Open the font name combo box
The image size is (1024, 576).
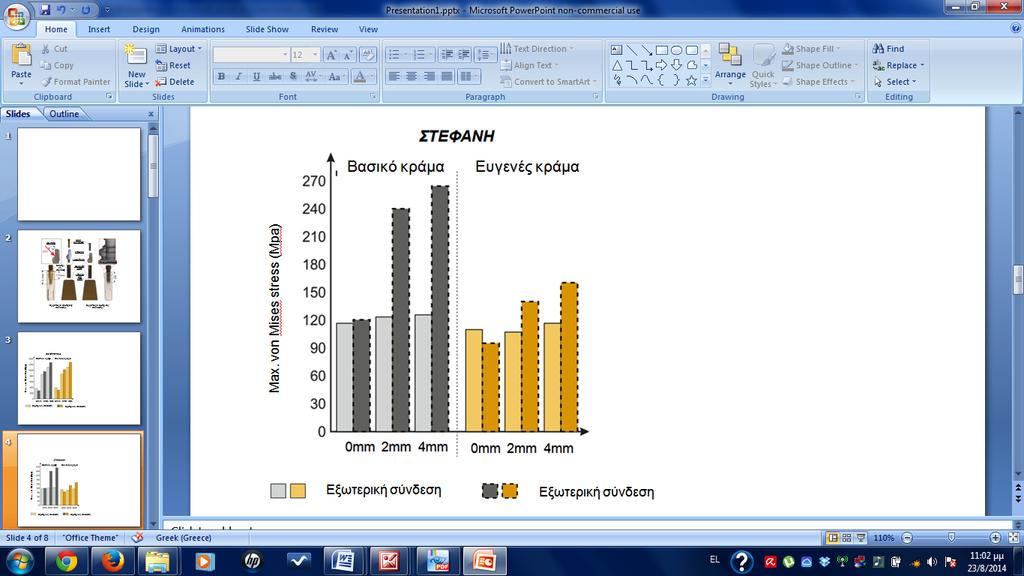click(x=251, y=55)
